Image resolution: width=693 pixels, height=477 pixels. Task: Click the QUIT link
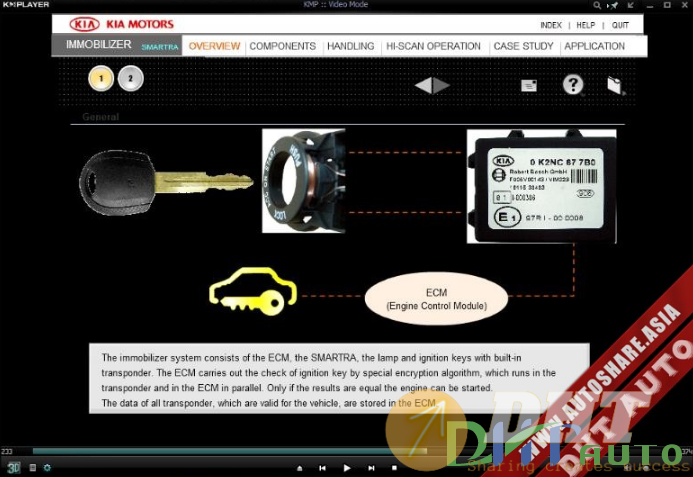pos(620,25)
